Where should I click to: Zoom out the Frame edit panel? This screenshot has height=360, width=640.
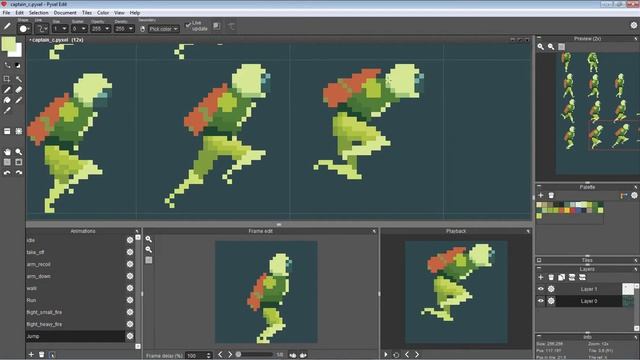[x=149, y=249]
